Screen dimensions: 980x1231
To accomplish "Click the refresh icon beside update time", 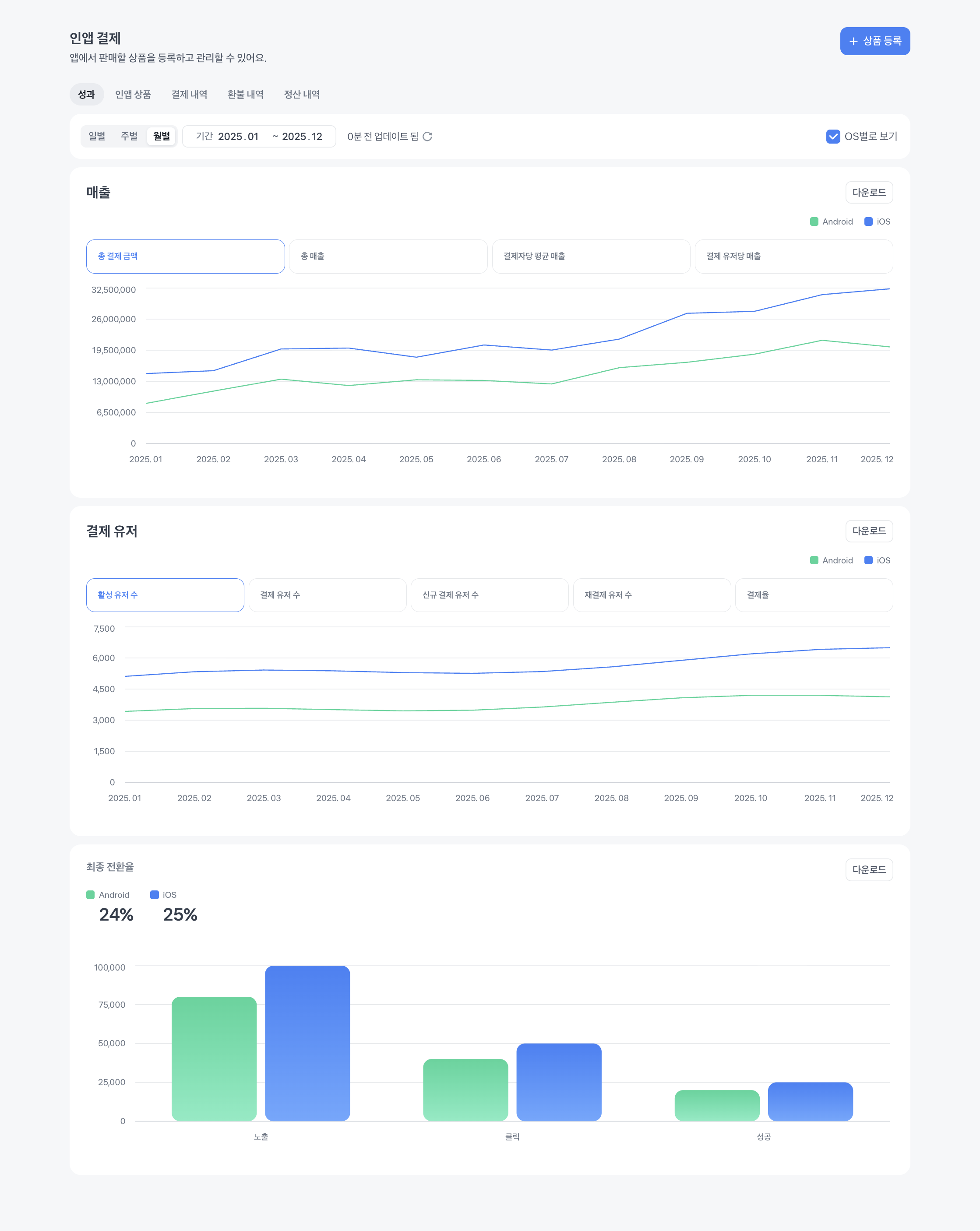I will 427,137.
